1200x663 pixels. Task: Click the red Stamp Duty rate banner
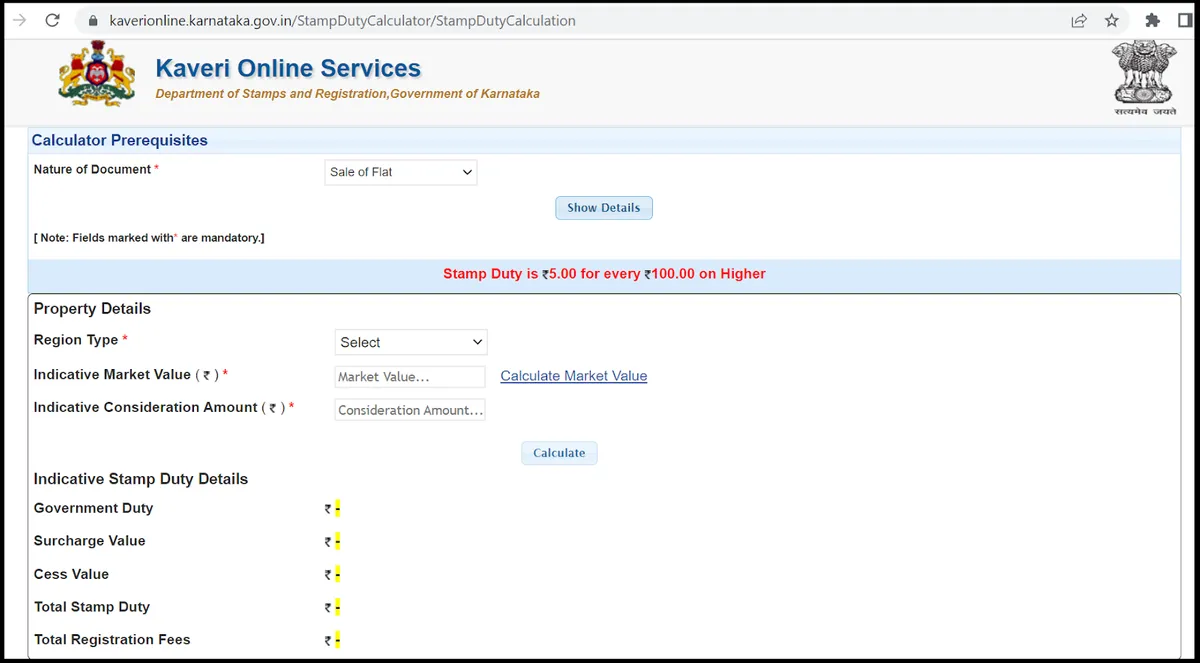[x=604, y=274]
